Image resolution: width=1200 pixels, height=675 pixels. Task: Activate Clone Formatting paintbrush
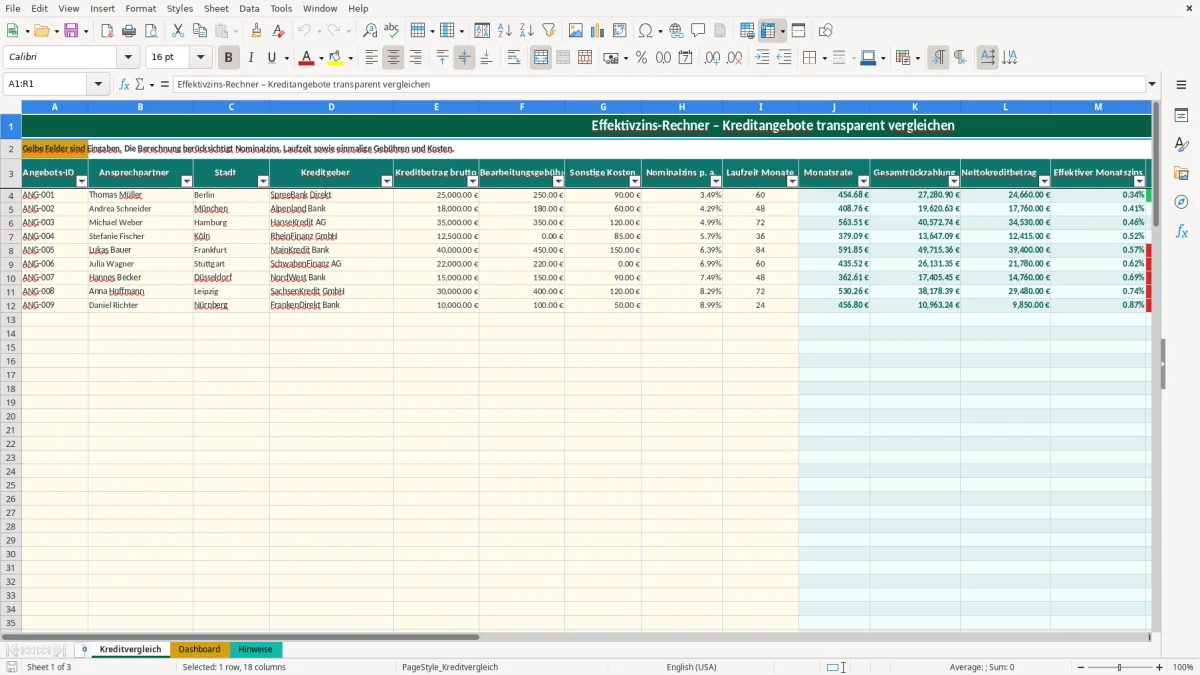click(x=256, y=31)
